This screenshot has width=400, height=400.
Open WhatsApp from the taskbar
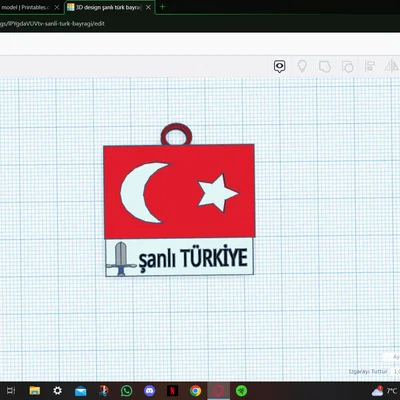click(127, 391)
